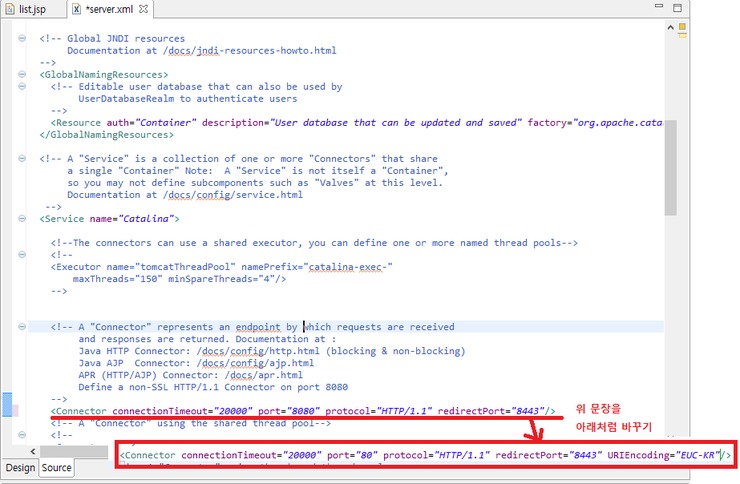Collapse the Service name Catalina element
The image size is (740, 484).
[x=22, y=219]
